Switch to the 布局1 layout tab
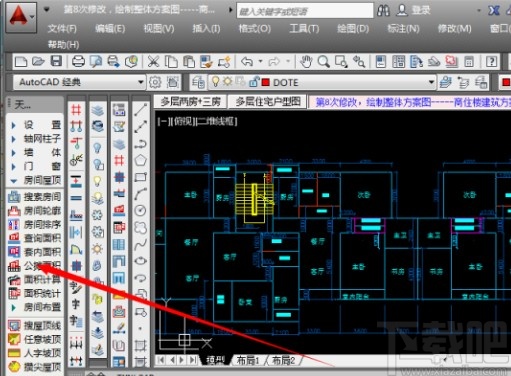The width and height of the screenshot is (511, 376). (x=248, y=360)
